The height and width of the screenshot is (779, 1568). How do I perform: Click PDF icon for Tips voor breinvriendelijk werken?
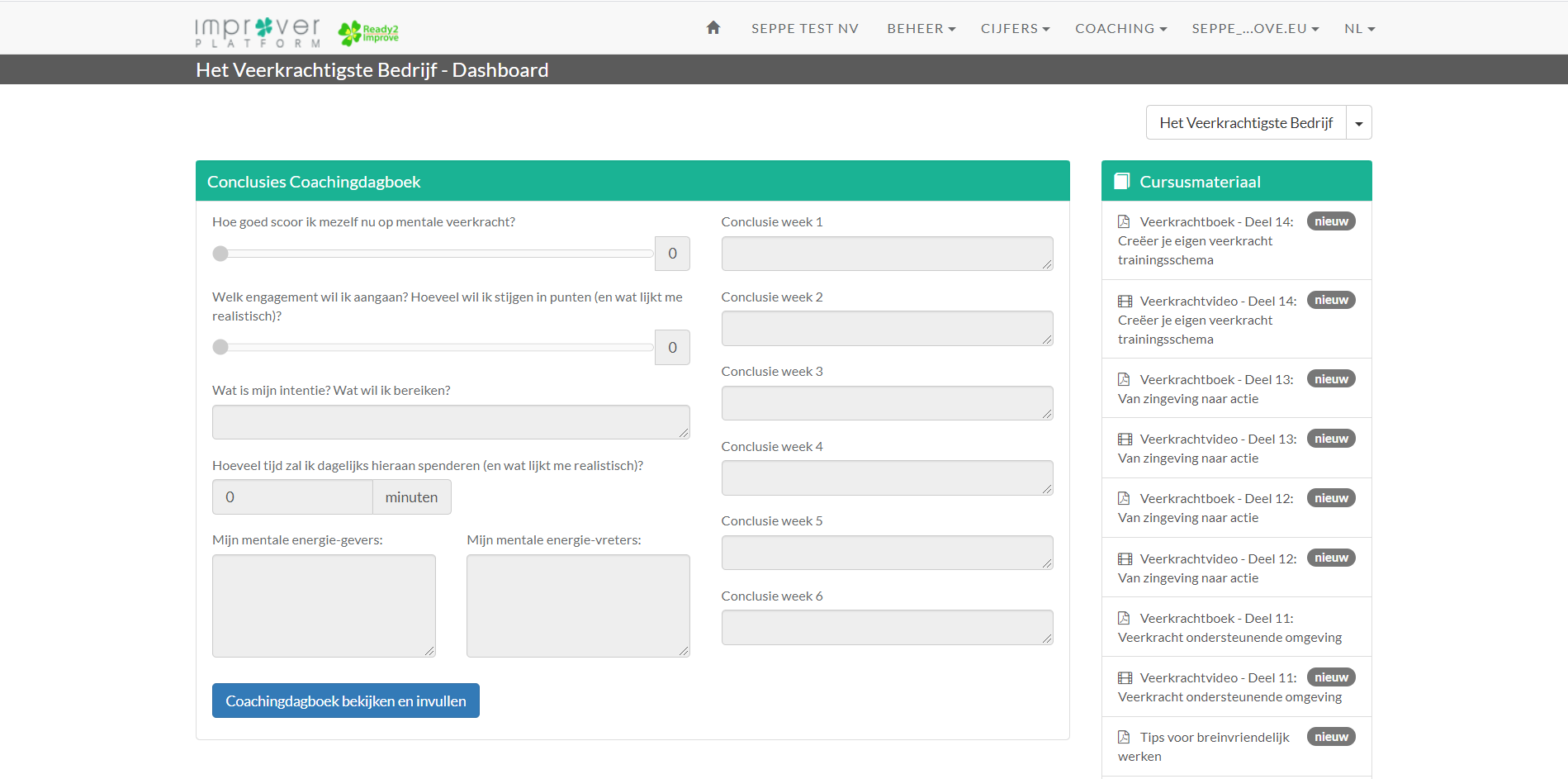coord(1124,737)
